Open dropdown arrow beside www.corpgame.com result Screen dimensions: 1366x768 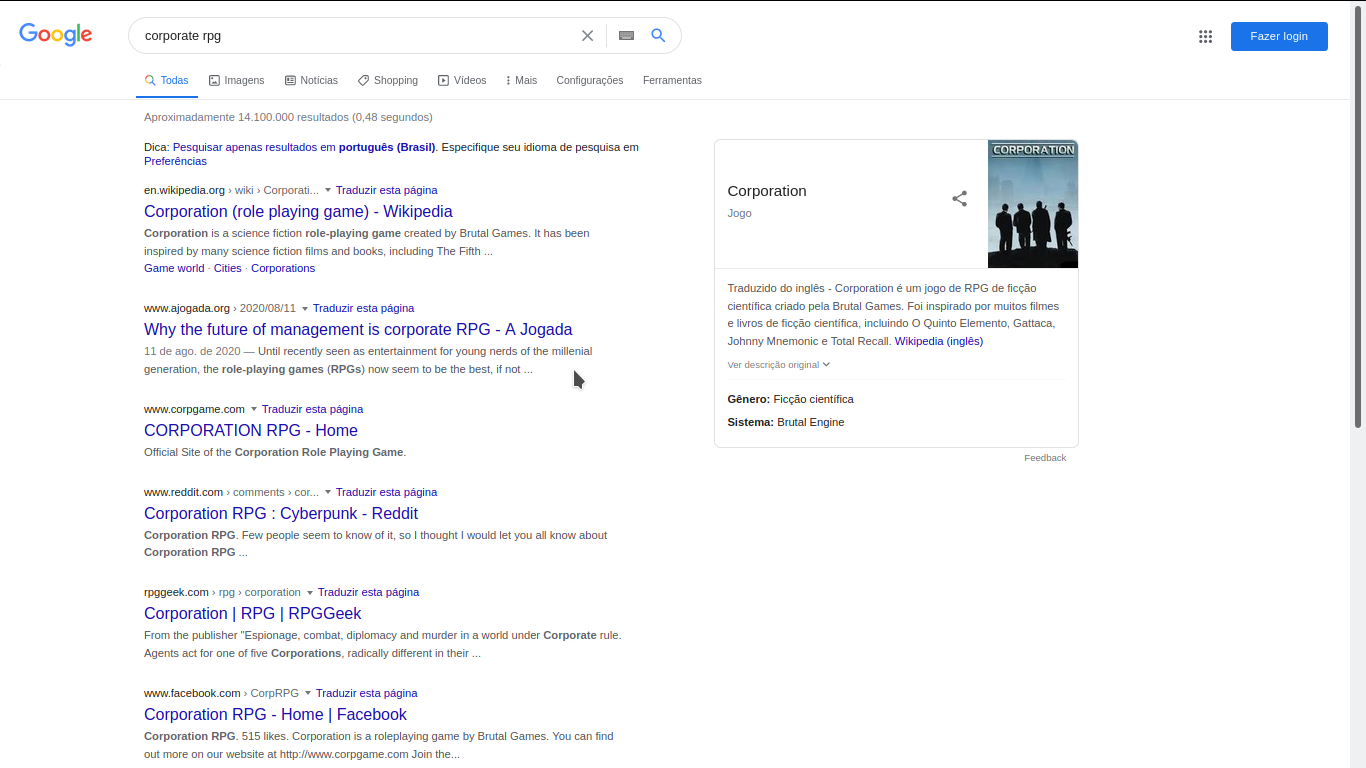point(254,409)
